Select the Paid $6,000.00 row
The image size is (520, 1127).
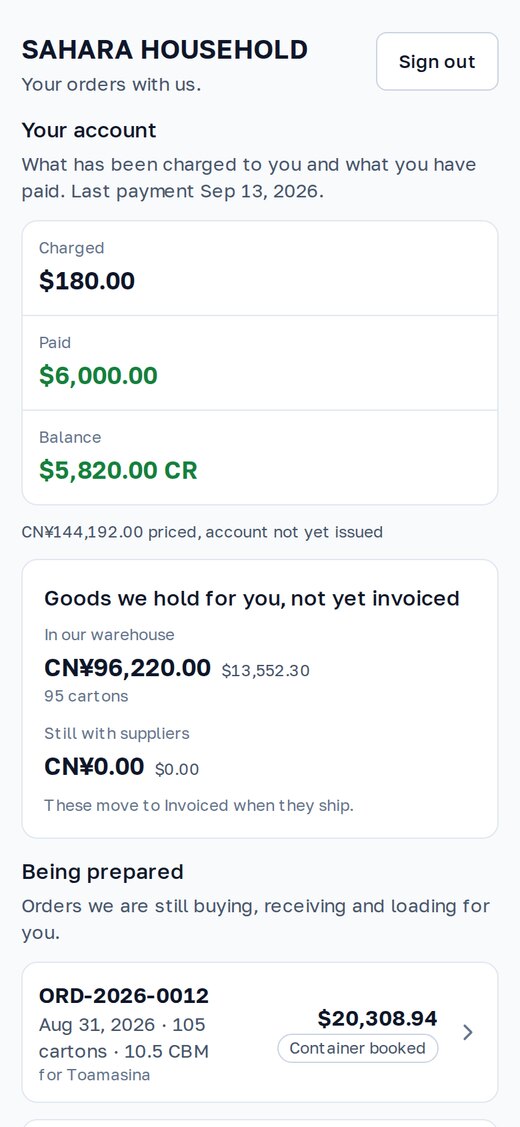pyautogui.click(x=260, y=363)
